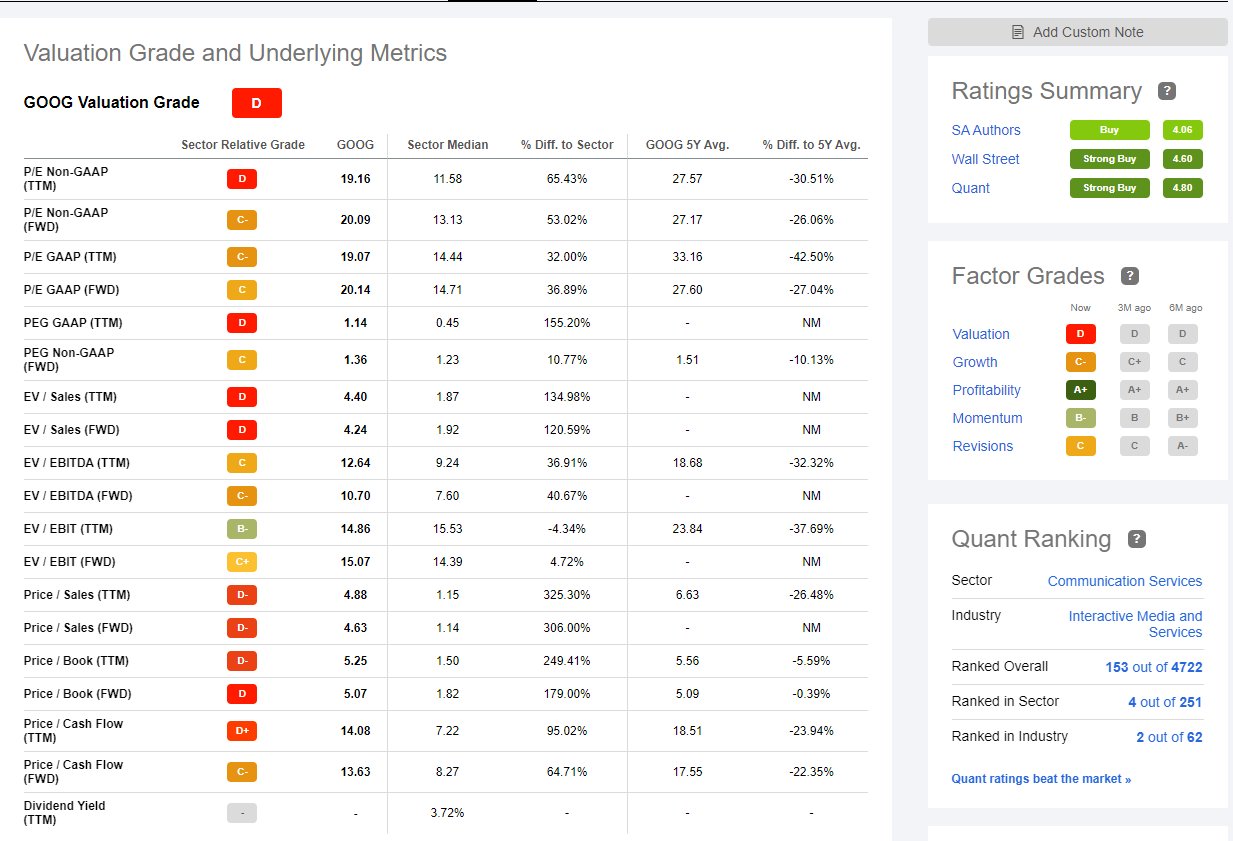Click the D grade badge for P/E Non-GAAP (TTM)

coord(242,179)
